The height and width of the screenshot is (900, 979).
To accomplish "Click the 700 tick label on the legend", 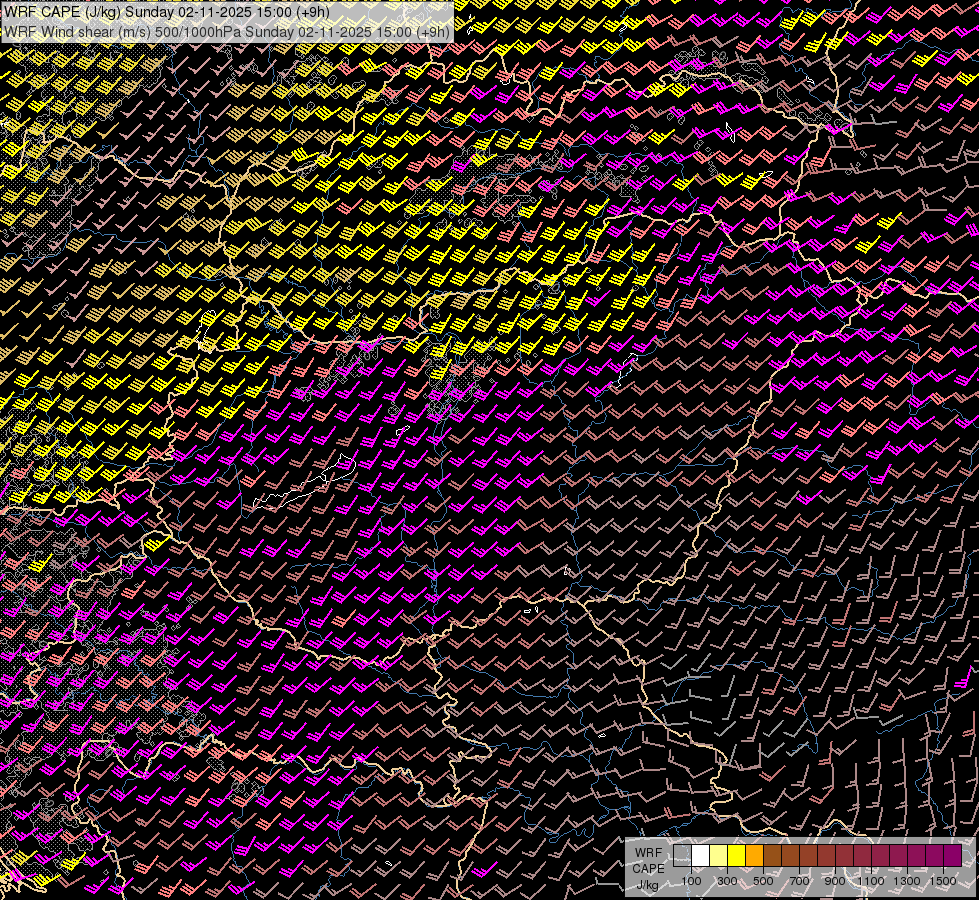I will click(x=799, y=881).
